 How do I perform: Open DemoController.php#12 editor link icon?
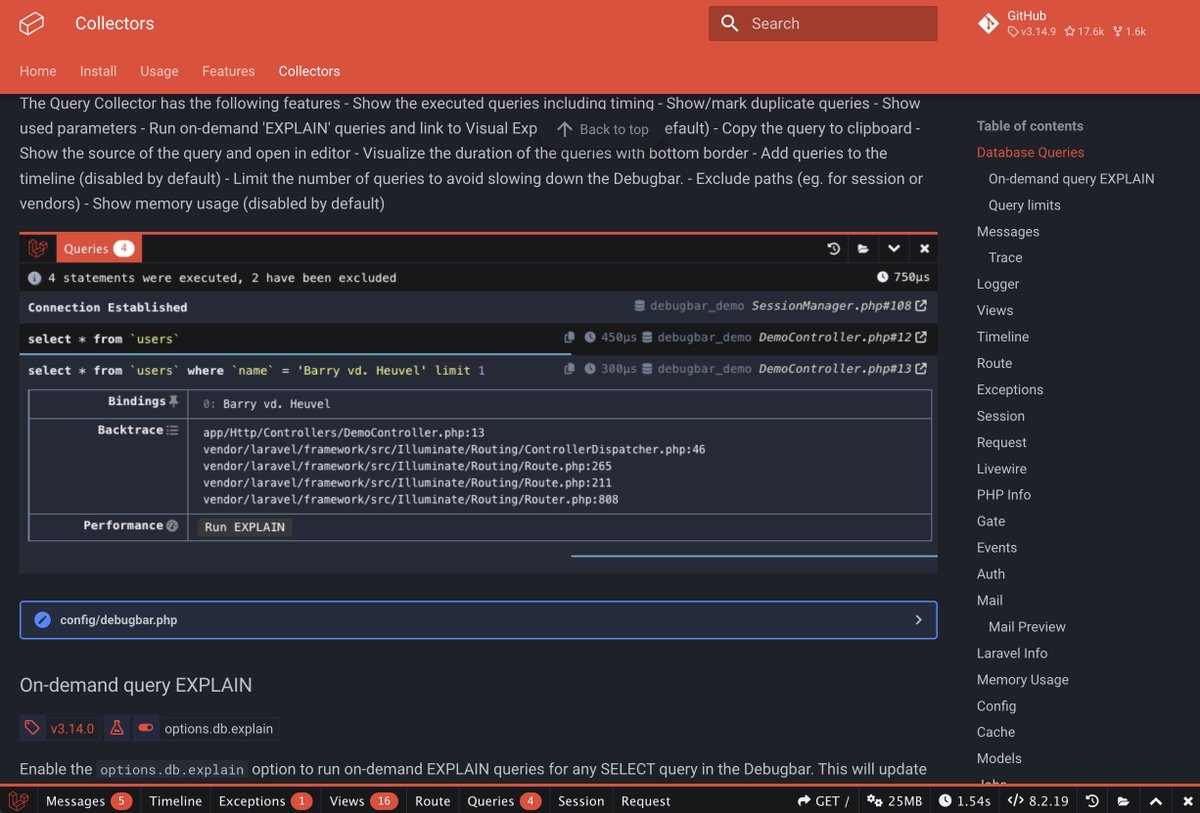921,338
